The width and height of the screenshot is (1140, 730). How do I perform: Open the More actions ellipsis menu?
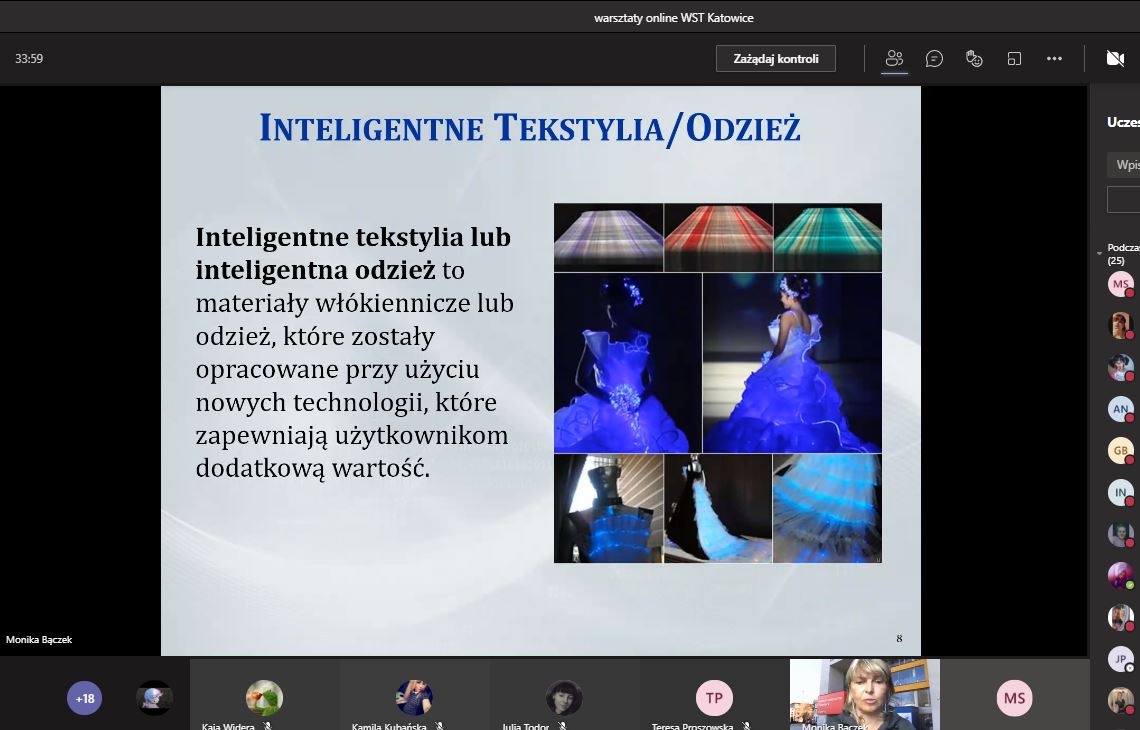pos(1054,59)
